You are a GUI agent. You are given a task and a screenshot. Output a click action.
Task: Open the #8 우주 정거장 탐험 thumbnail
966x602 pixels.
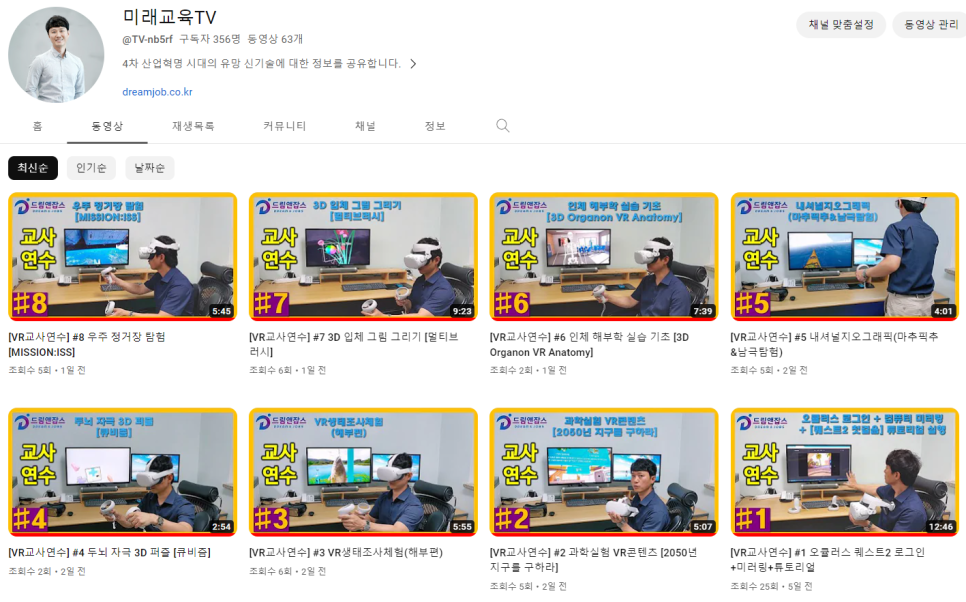point(123,257)
